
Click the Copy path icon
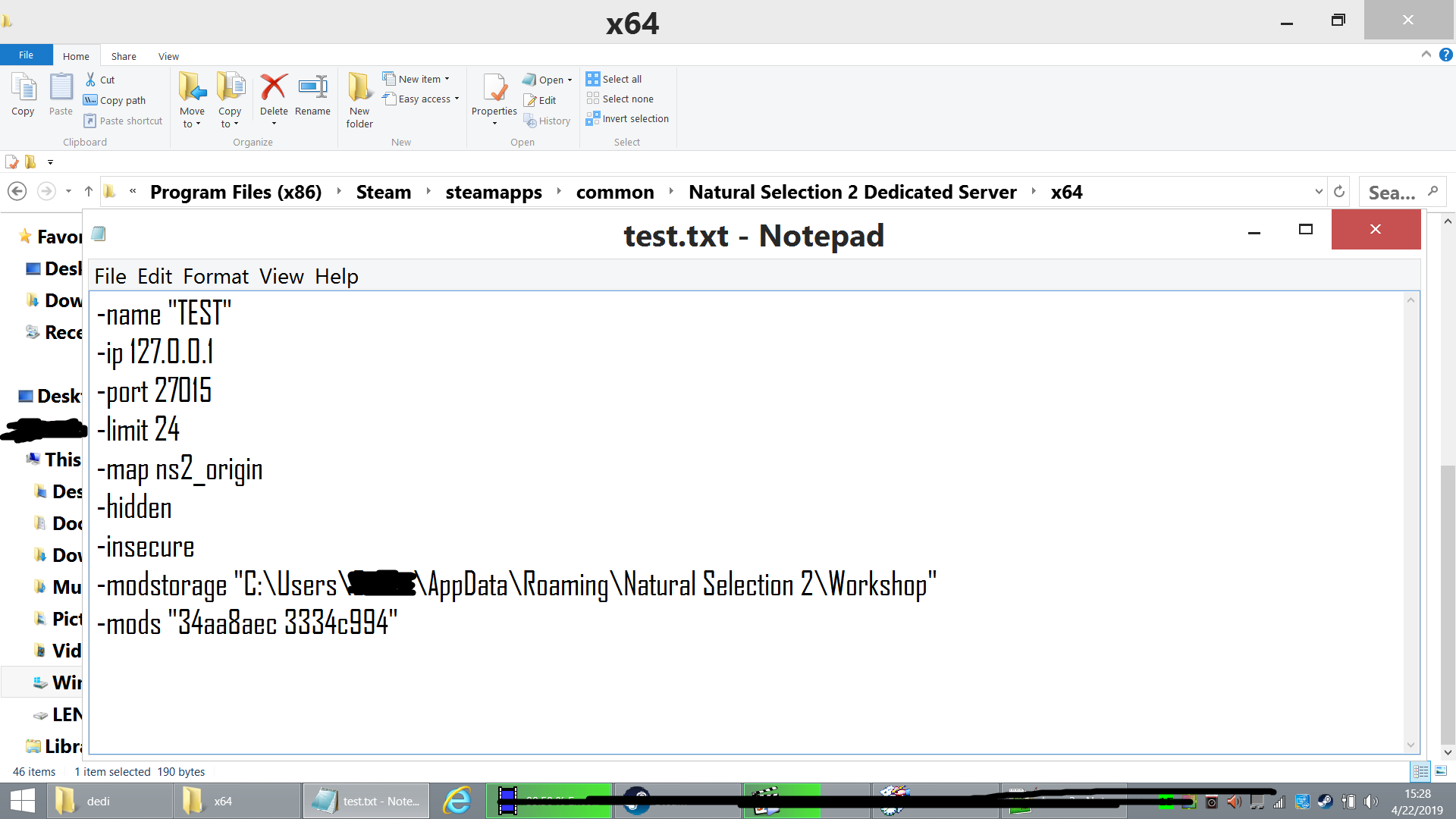[90, 100]
